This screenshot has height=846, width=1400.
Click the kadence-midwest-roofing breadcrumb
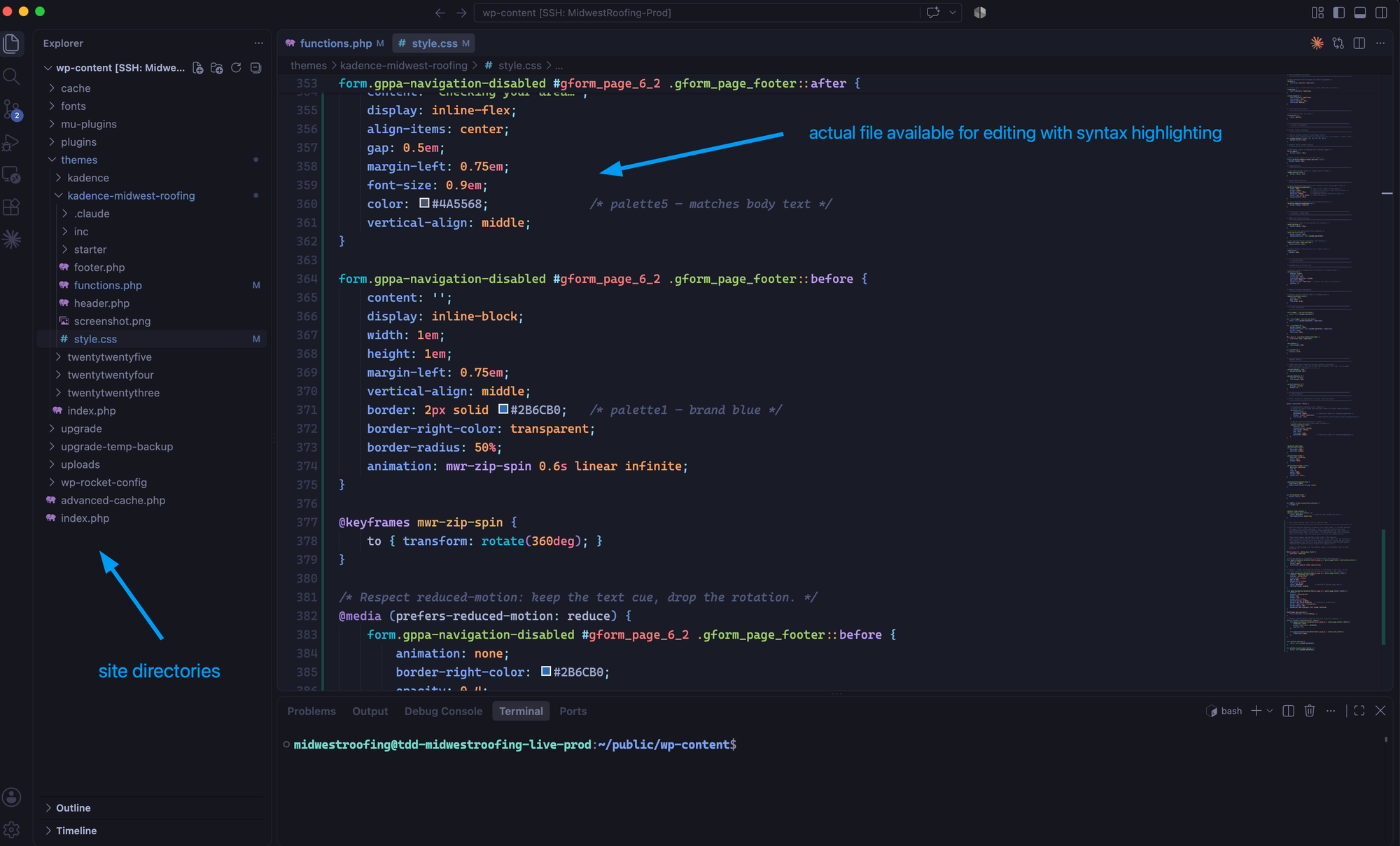pyautogui.click(x=404, y=65)
